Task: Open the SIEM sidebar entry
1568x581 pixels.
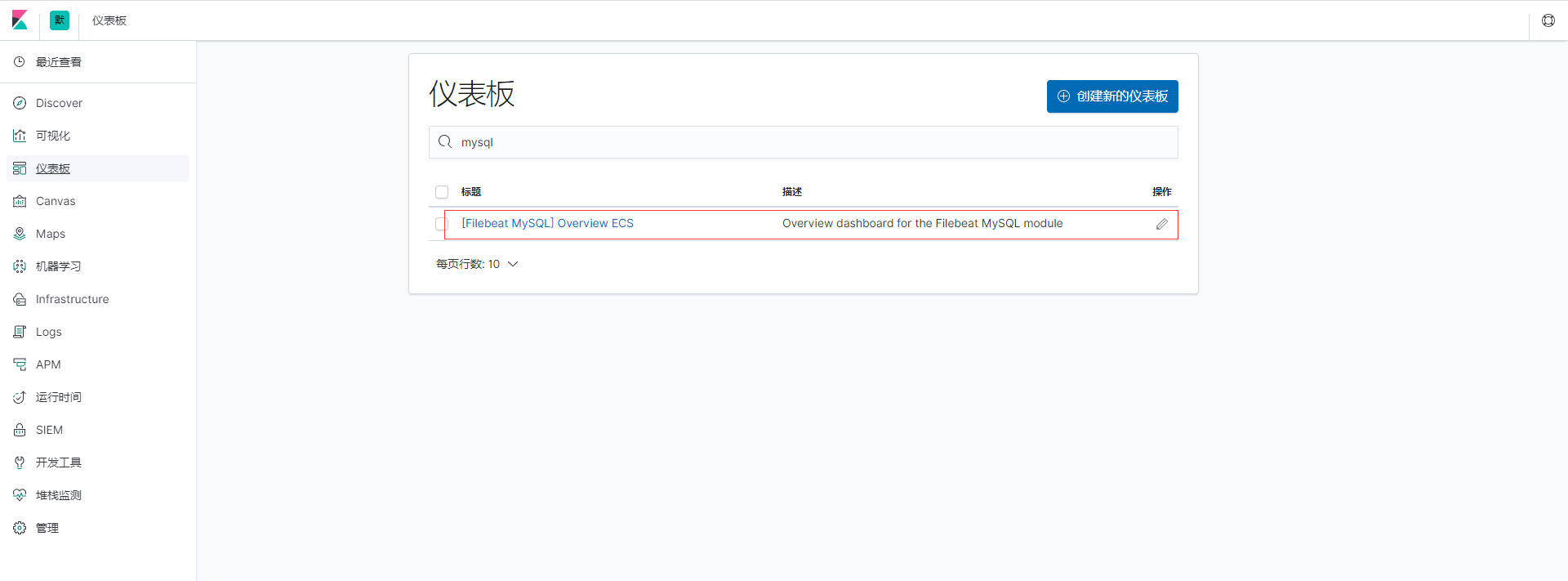Action: point(49,430)
